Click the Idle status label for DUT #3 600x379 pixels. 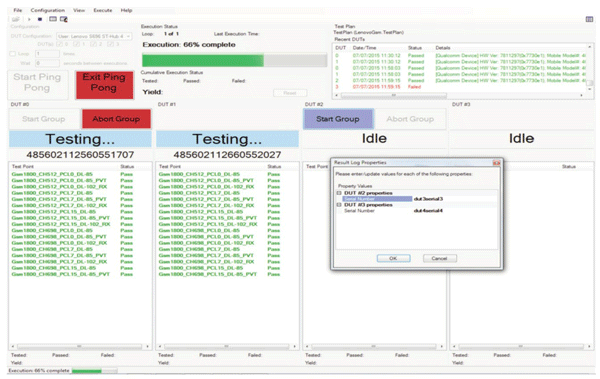521,139
